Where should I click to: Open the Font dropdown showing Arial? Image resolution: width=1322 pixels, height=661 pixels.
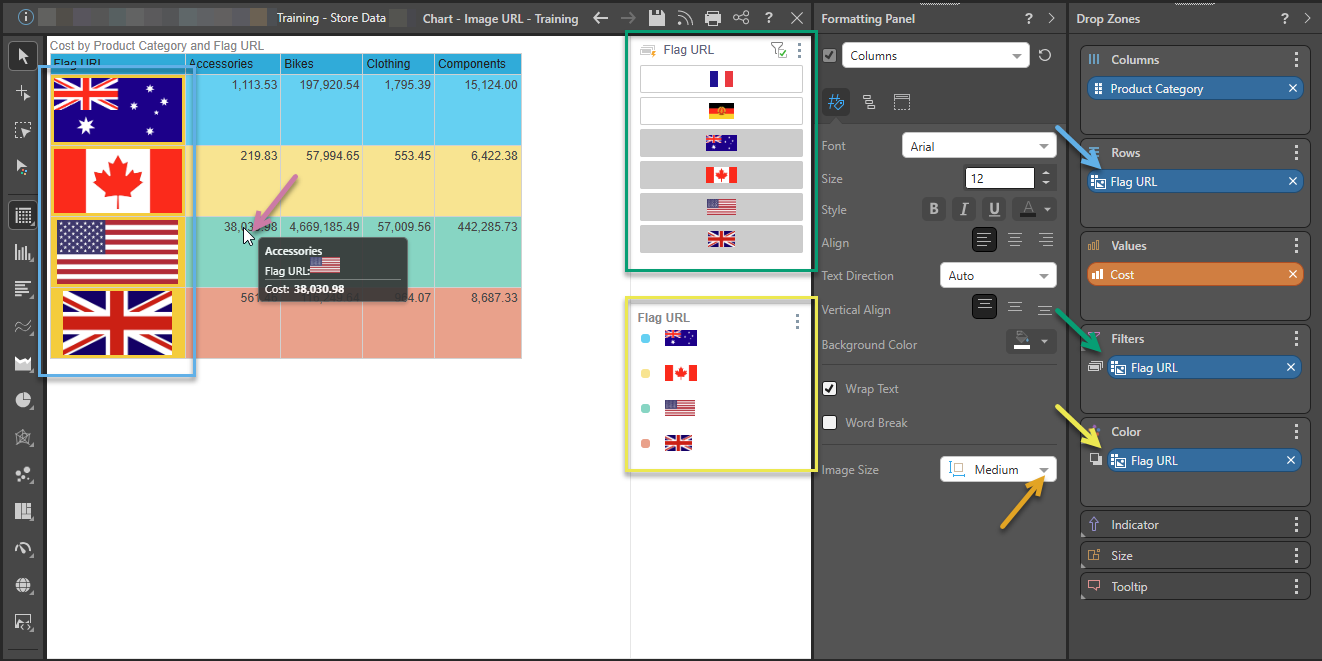(978, 146)
